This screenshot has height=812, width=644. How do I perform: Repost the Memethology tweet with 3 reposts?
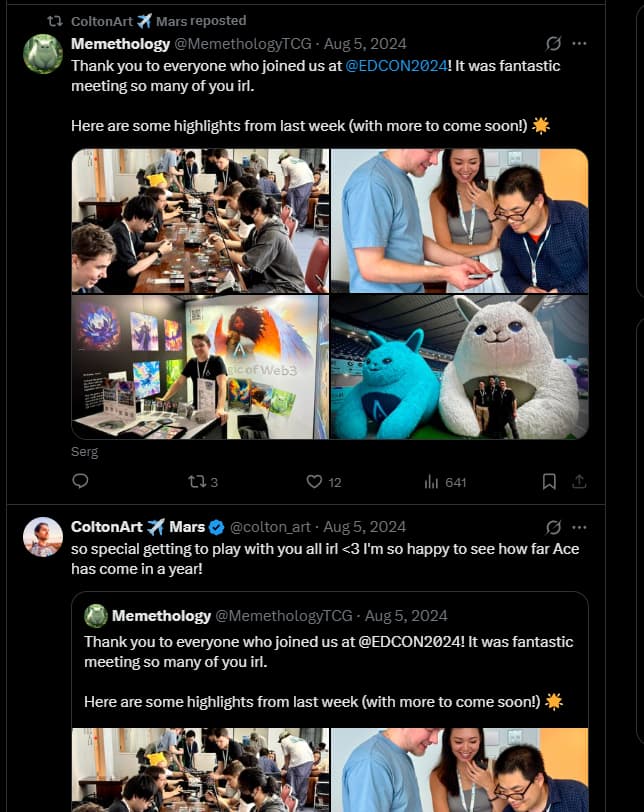click(203, 482)
